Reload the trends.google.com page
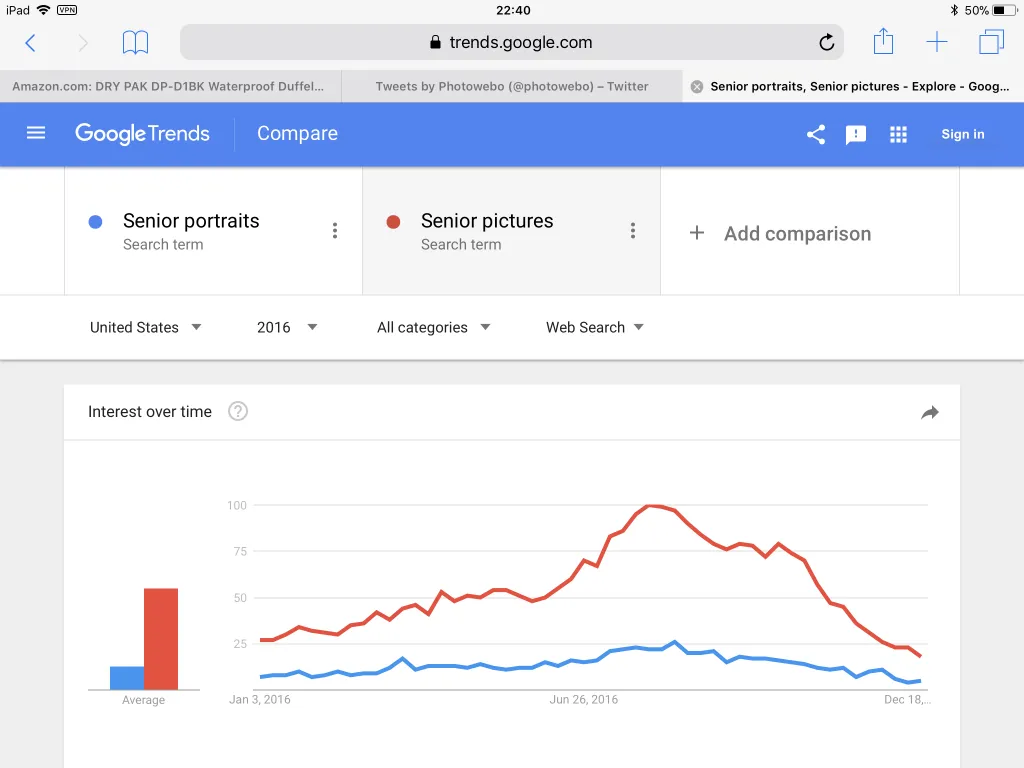The image size is (1024, 768). click(827, 42)
